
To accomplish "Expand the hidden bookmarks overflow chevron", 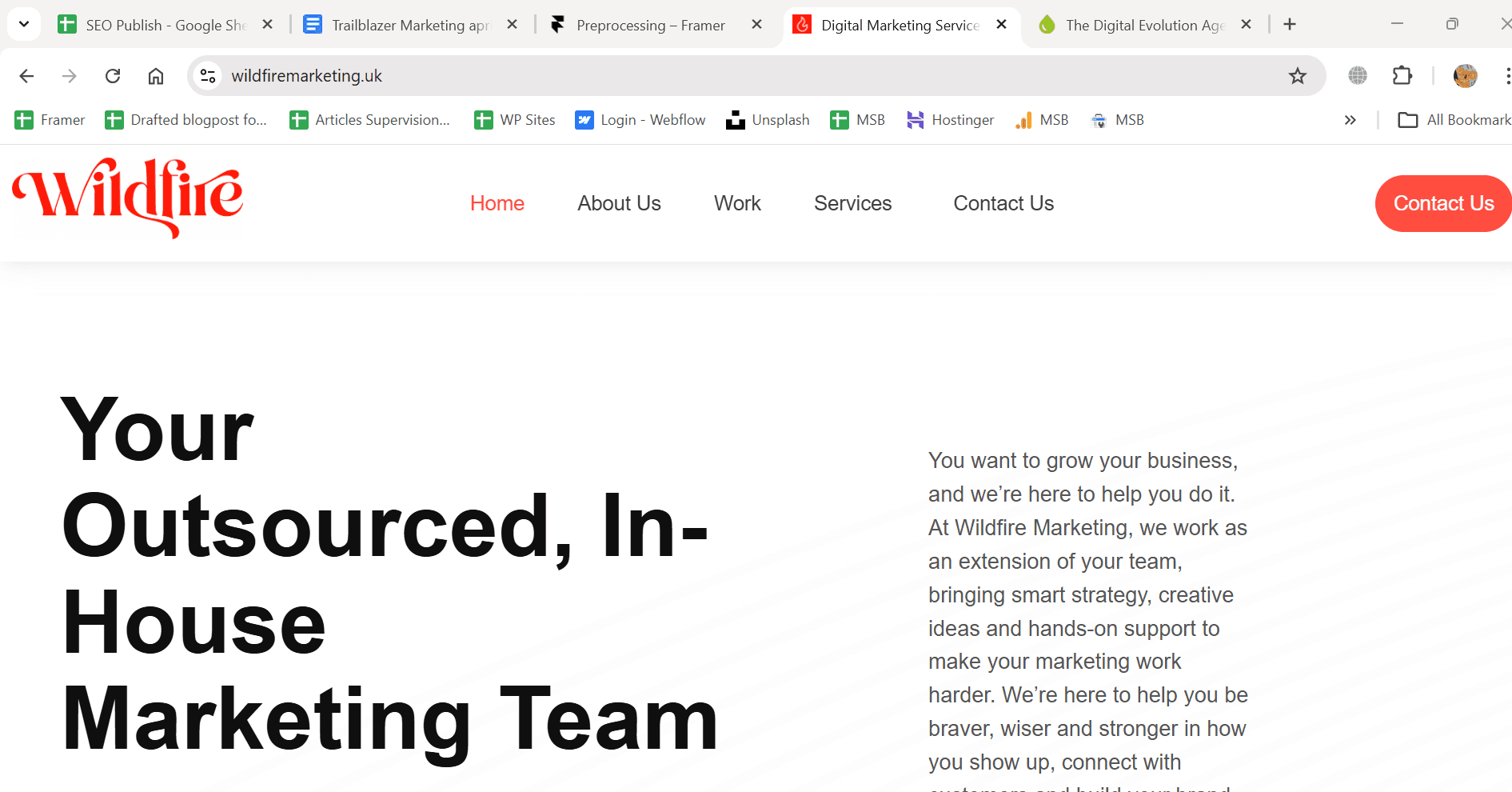I will (1350, 119).
